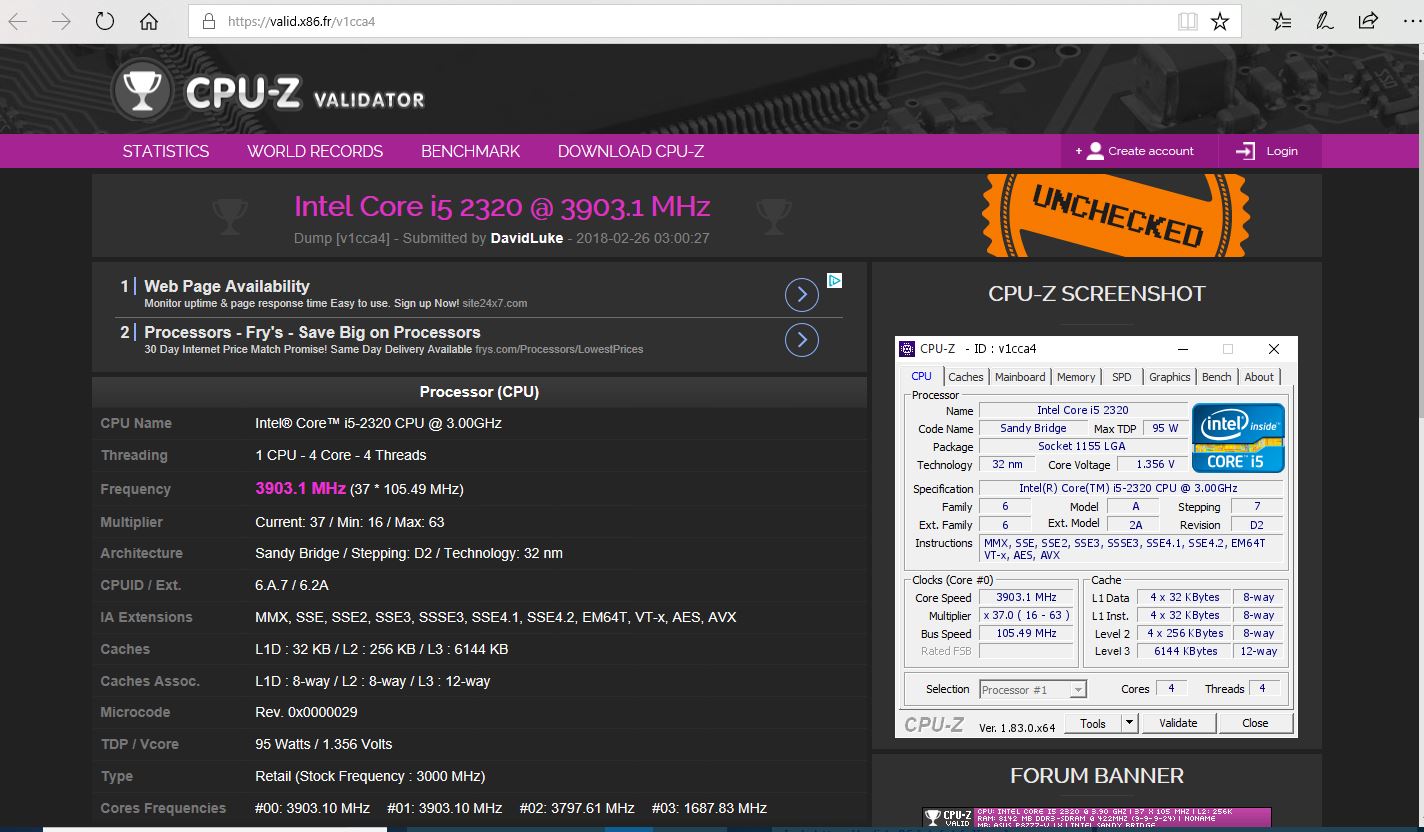Open the browser home page icon
The image size is (1424, 832).
[149, 21]
